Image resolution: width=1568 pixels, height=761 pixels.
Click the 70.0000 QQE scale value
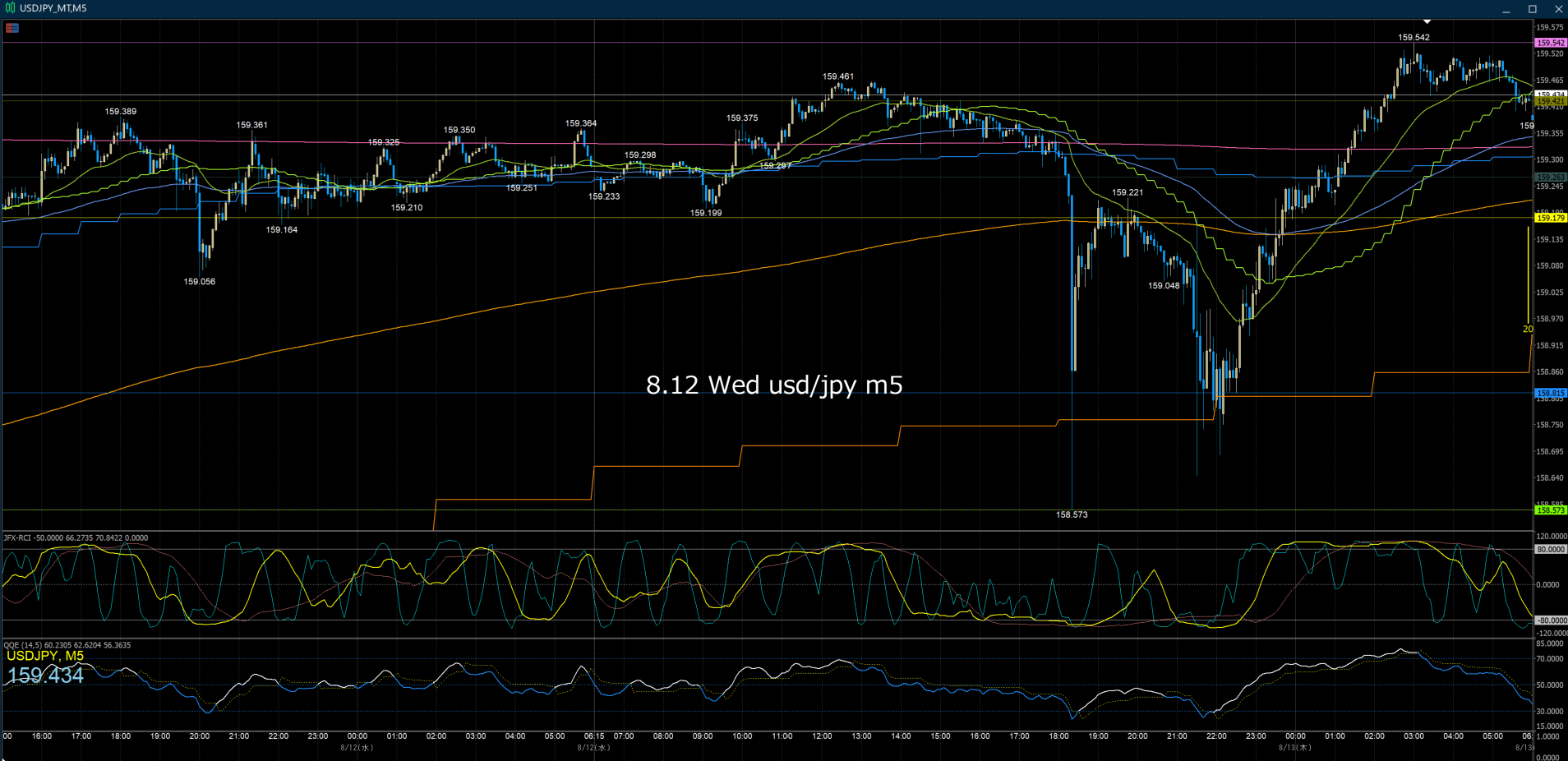1550,658
